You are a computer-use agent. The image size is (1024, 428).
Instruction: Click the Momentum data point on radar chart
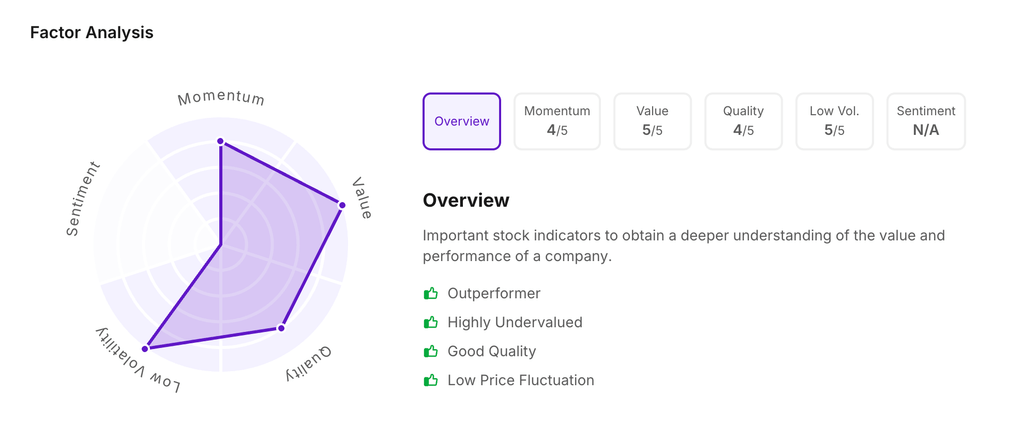(x=221, y=142)
